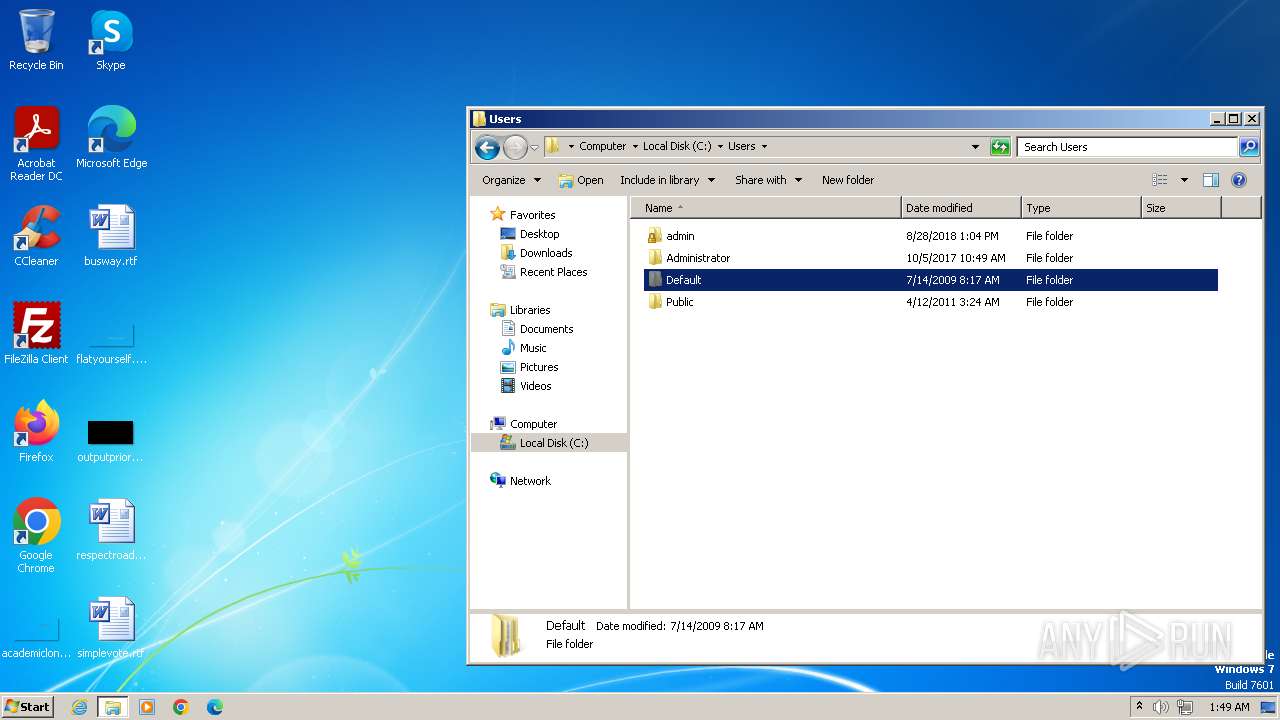Open Chrome from the taskbar

[x=181, y=707]
